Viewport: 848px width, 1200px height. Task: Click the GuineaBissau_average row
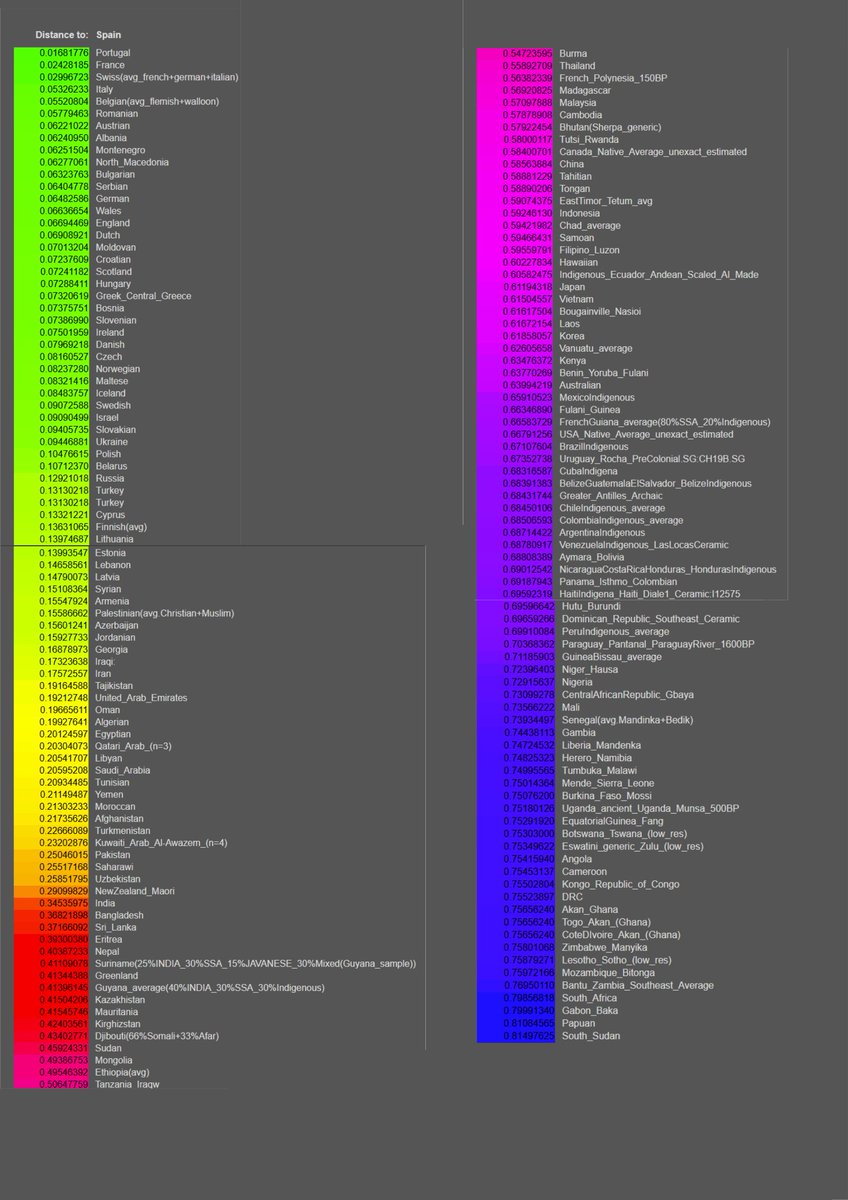point(611,657)
